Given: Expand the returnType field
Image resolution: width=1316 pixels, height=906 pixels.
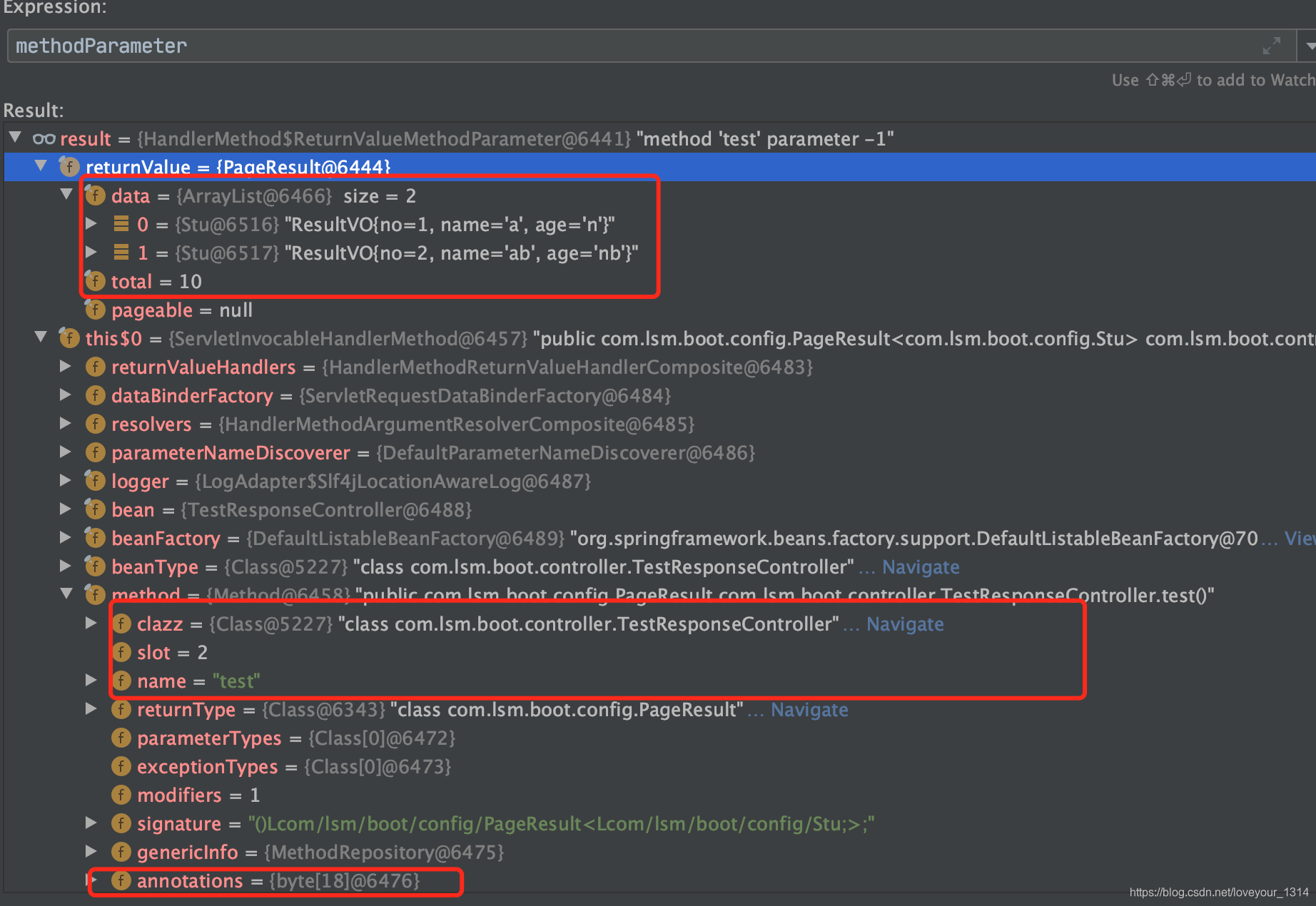Looking at the screenshot, I should coord(91,708).
